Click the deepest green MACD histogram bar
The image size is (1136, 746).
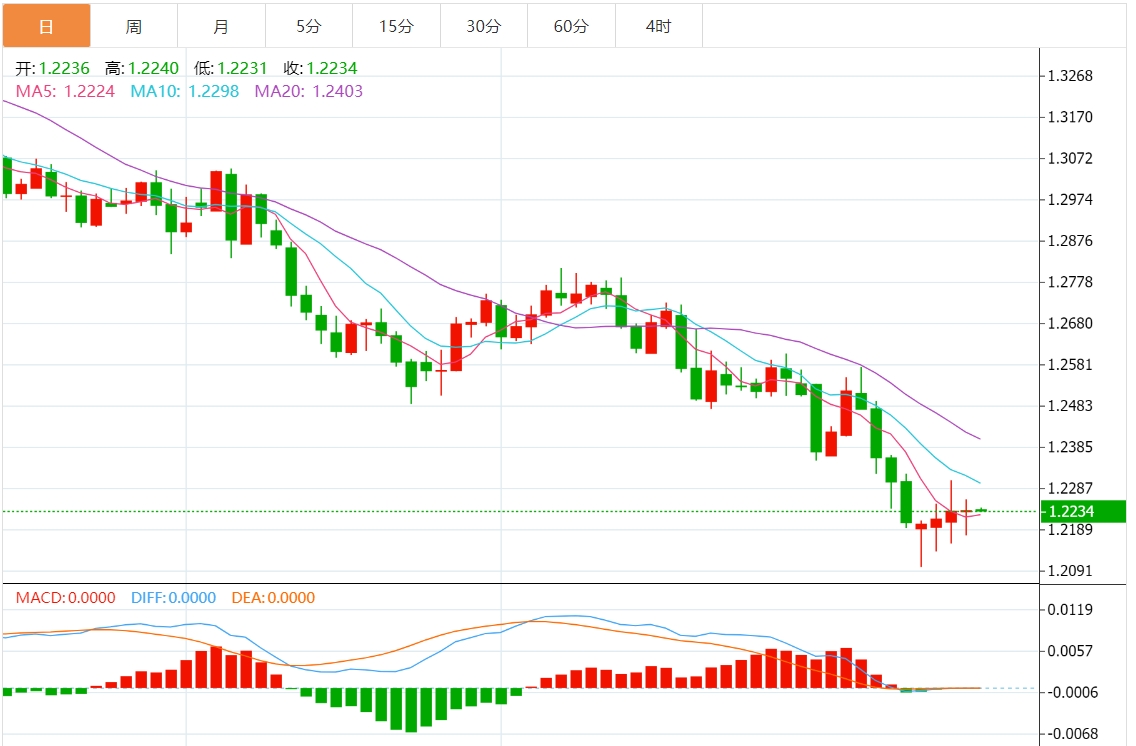[411, 710]
